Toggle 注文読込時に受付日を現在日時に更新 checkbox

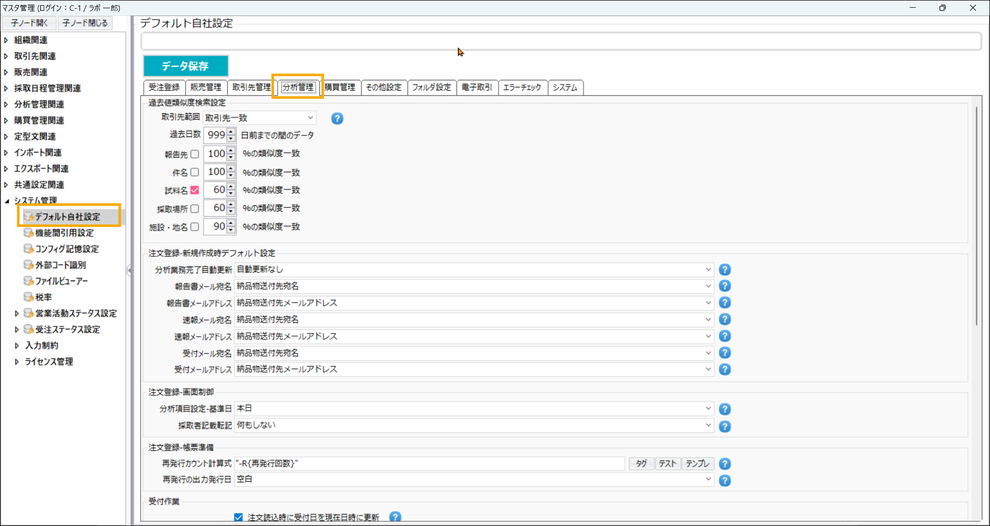pos(238,517)
